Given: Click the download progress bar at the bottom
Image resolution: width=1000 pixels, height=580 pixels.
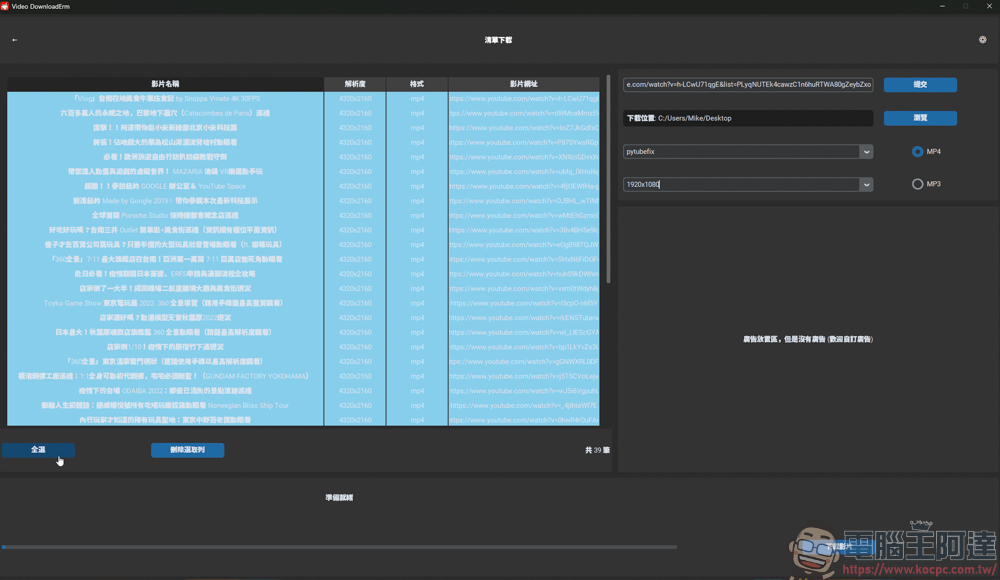Looking at the screenshot, I should 339,547.
